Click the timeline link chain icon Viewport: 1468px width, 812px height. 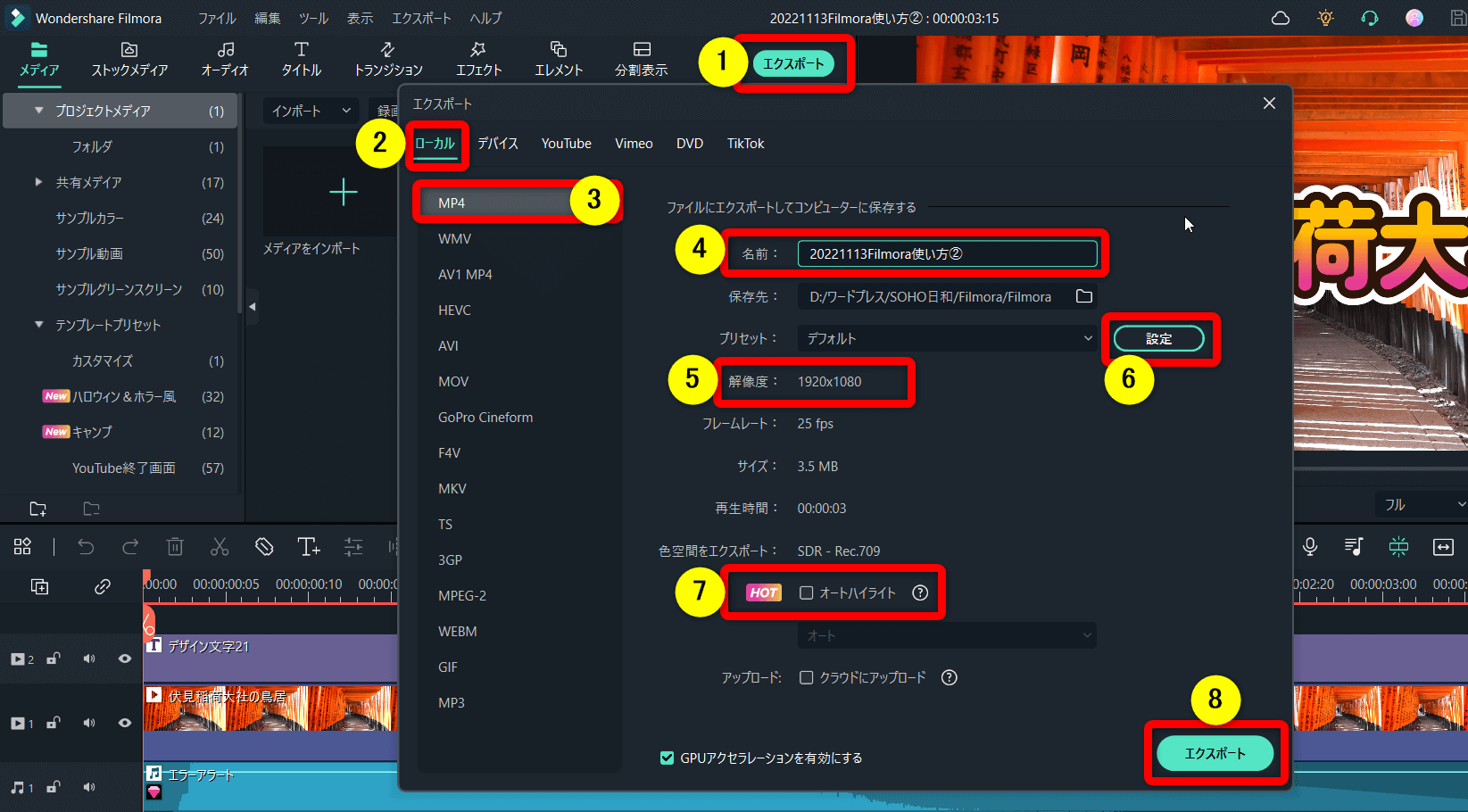(x=103, y=586)
